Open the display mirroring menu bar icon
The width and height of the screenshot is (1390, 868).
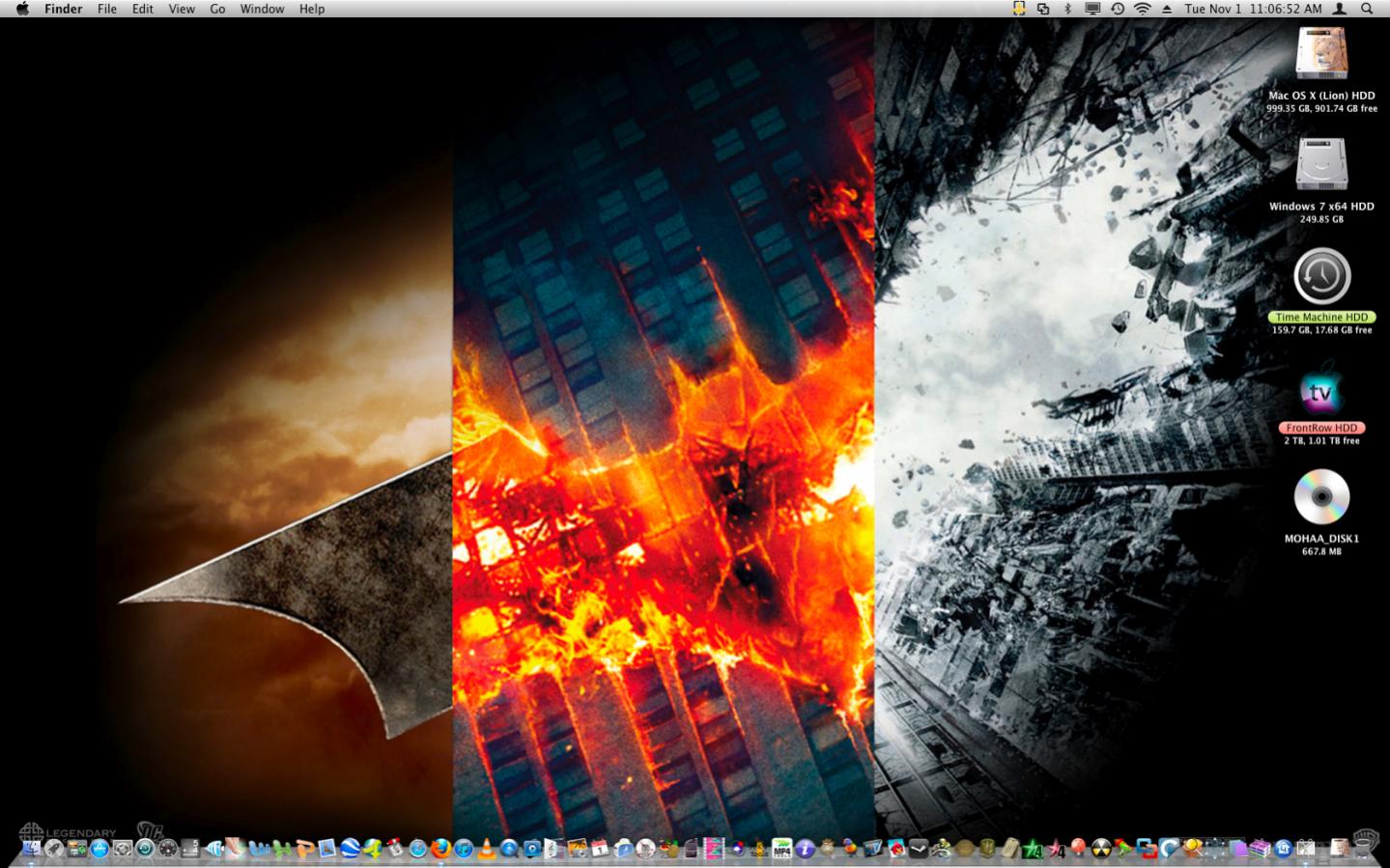[x=1092, y=9]
